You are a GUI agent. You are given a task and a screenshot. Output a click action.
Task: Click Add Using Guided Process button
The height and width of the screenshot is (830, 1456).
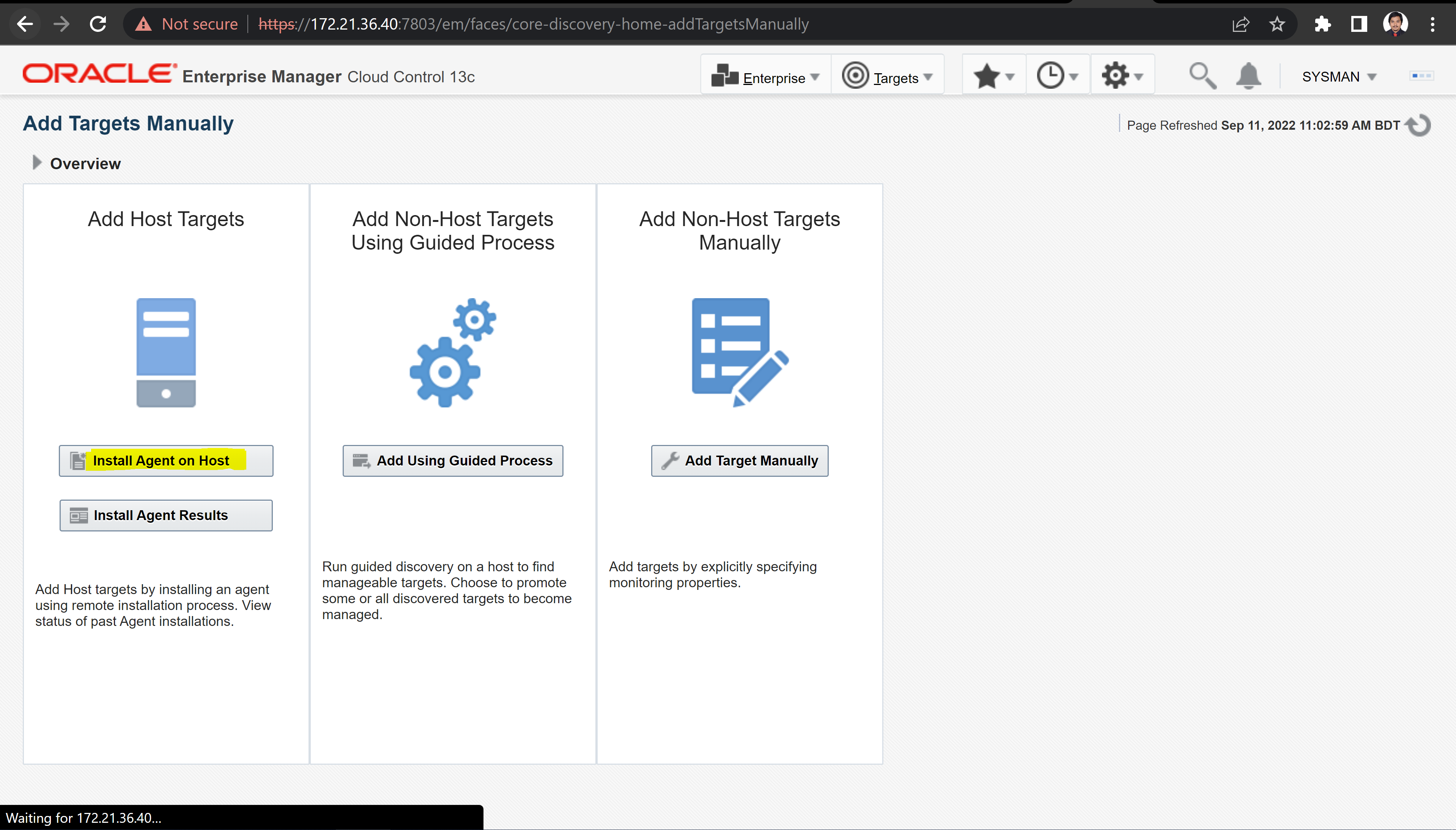coord(453,461)
